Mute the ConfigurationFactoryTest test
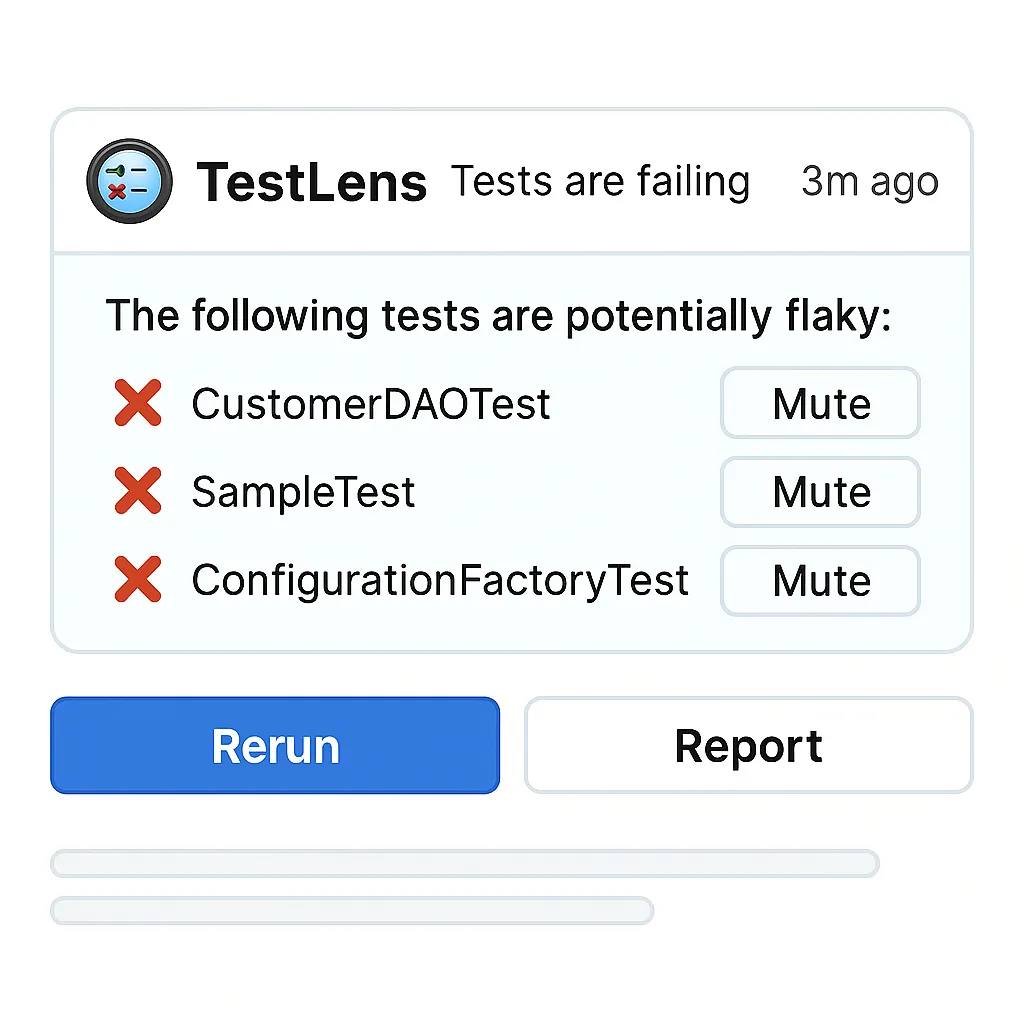 [x=820, y=581]
